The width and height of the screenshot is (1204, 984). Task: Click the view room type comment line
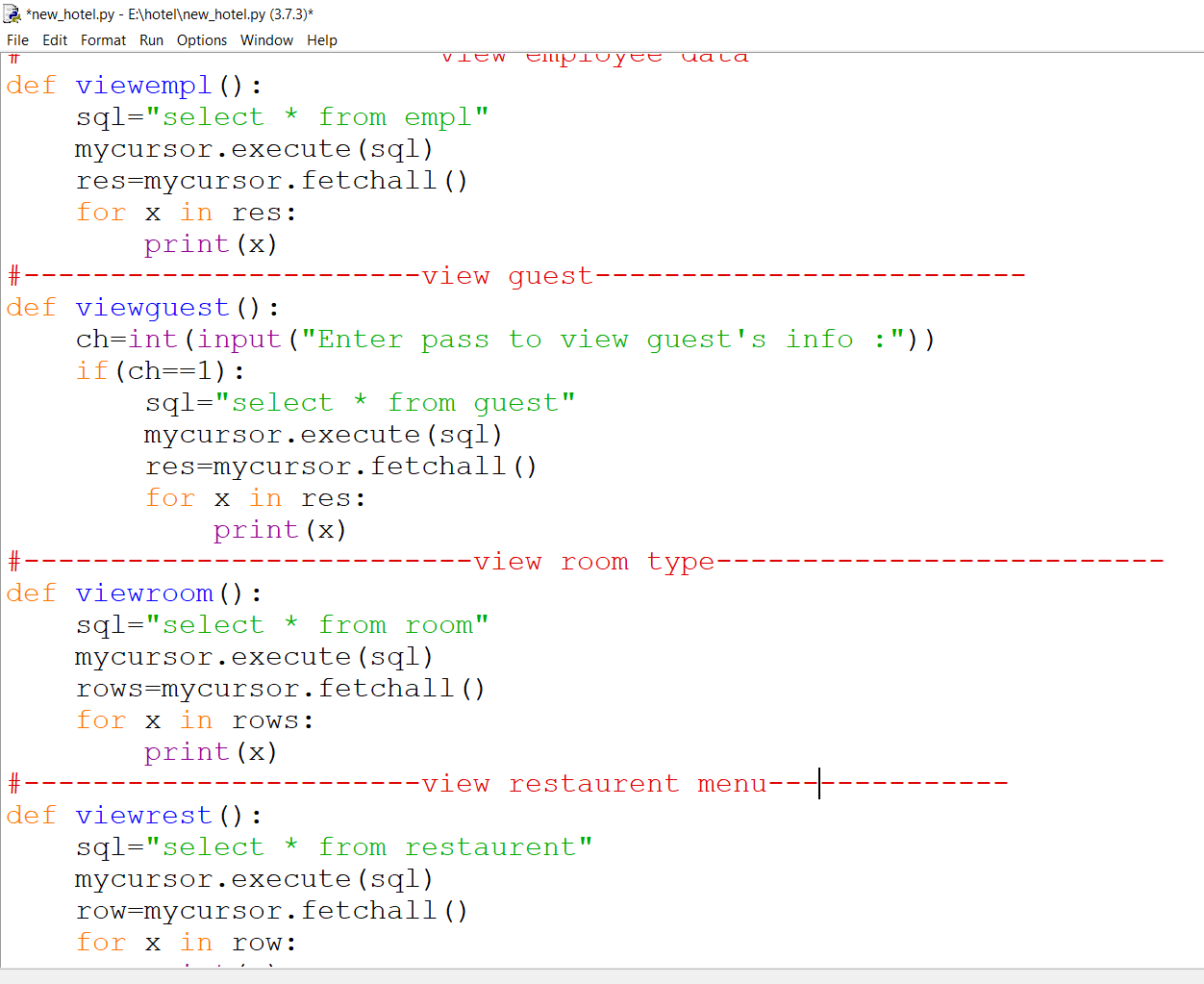[x=593, y=561]
